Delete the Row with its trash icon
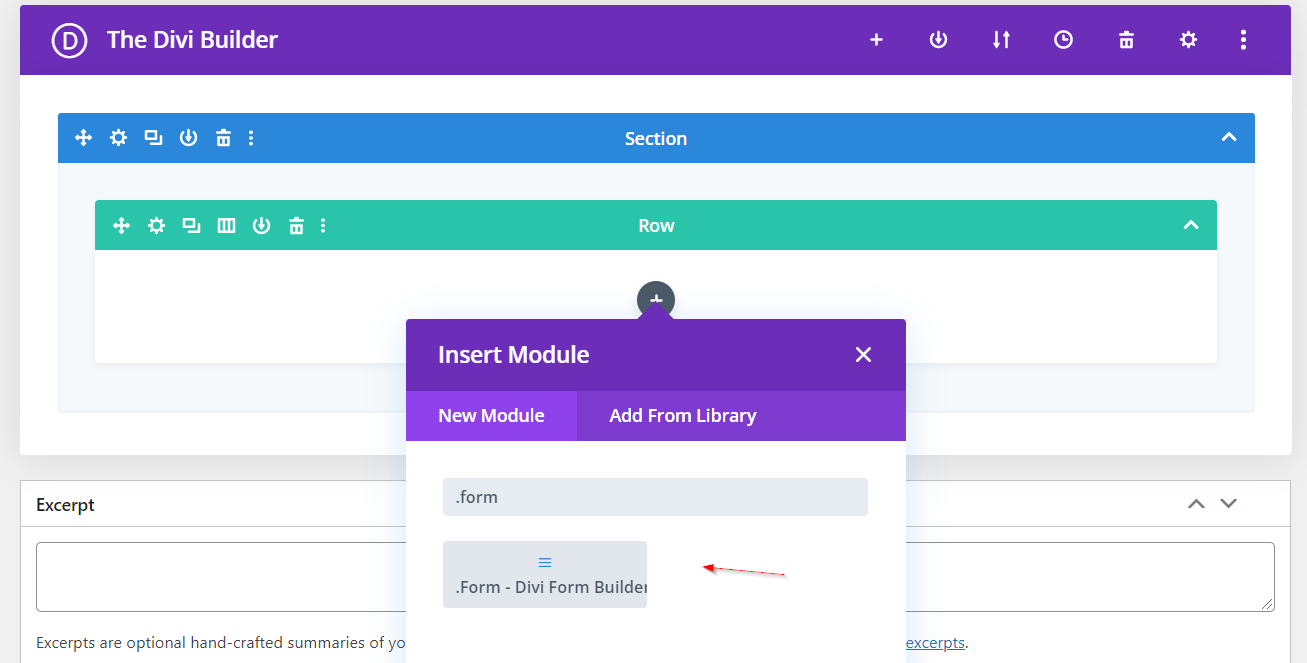The height and width of the screenshot is (663, 1307). coord(296,225)
